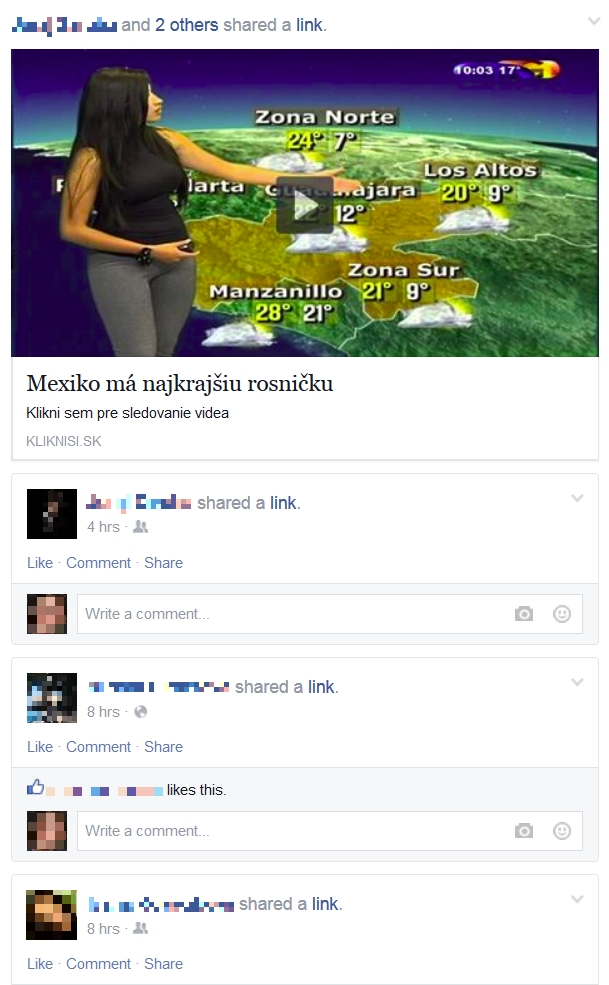Open 'Mexiko má najkrajšiu rosničku' article title
The height and width of the screenshot is (985, 609).
pos(180,384)
